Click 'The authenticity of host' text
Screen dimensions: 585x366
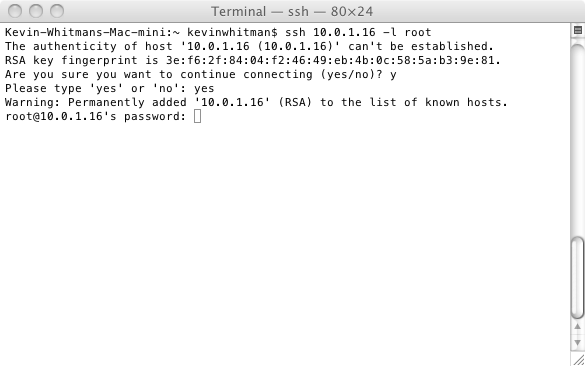point(89,46)
